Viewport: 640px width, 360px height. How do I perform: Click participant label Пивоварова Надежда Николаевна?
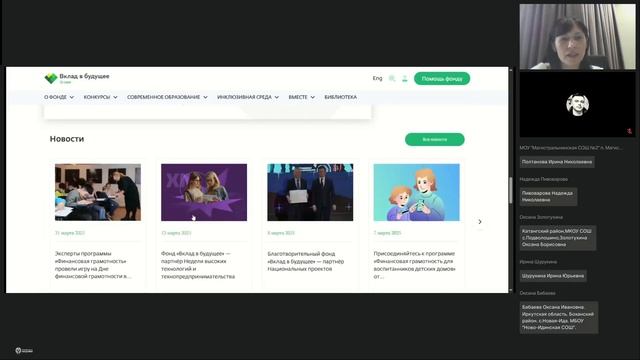[x=548, y=196]
